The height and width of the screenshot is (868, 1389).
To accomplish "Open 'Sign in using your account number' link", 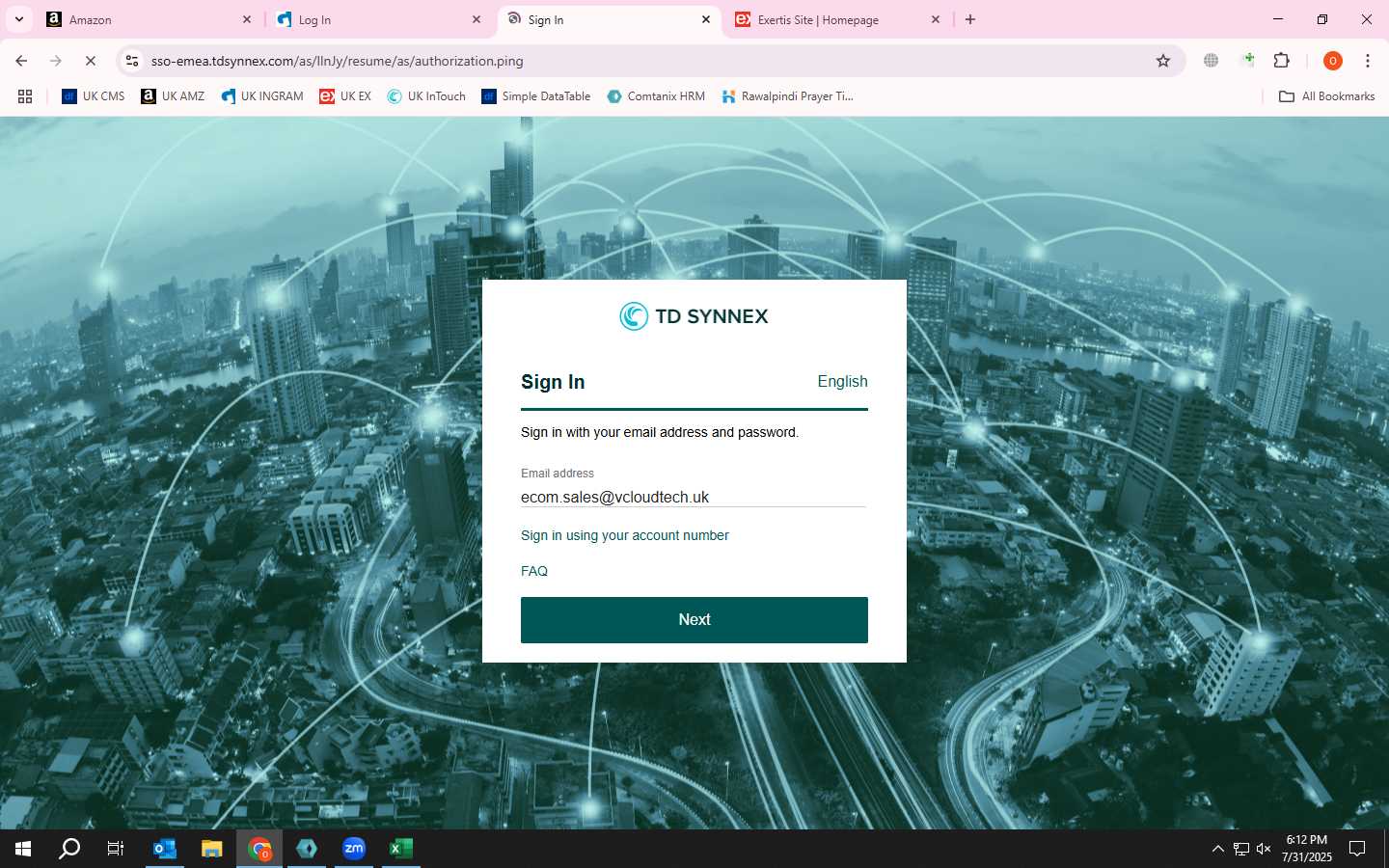I will click(x=625, y=535).
